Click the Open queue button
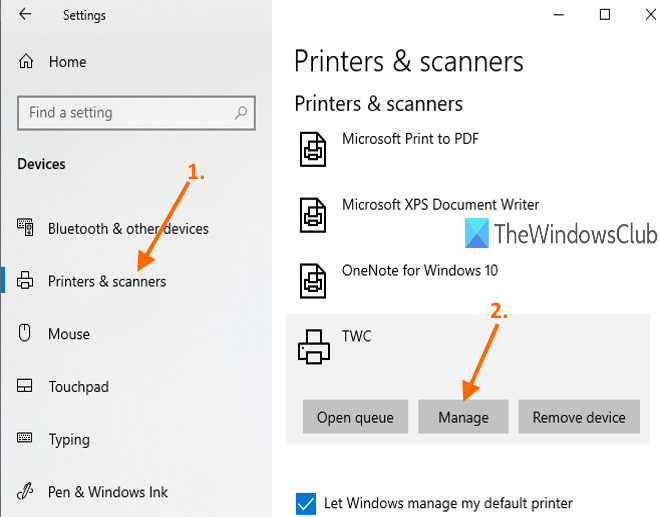 point(355,417)
